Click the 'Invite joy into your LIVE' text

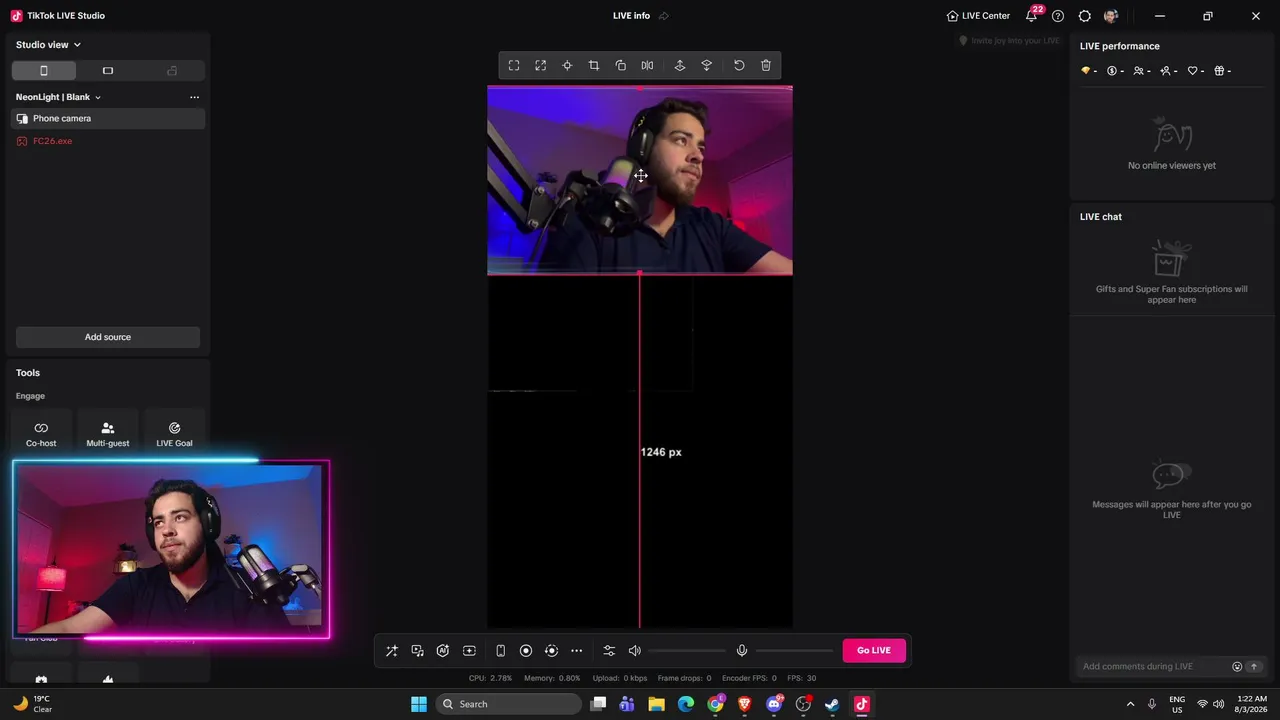pos(1015,41)
